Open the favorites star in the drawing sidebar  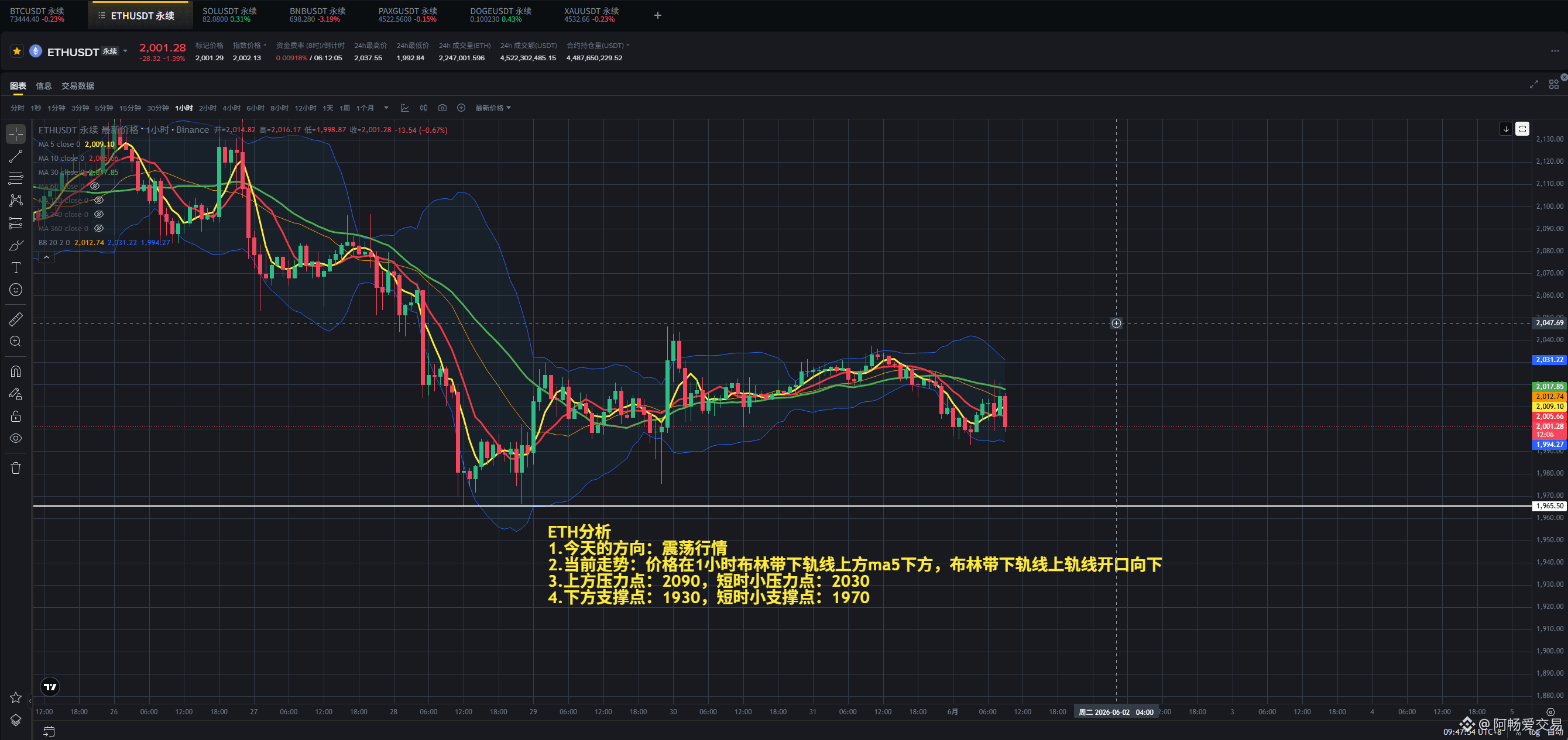tap(16, 697)
